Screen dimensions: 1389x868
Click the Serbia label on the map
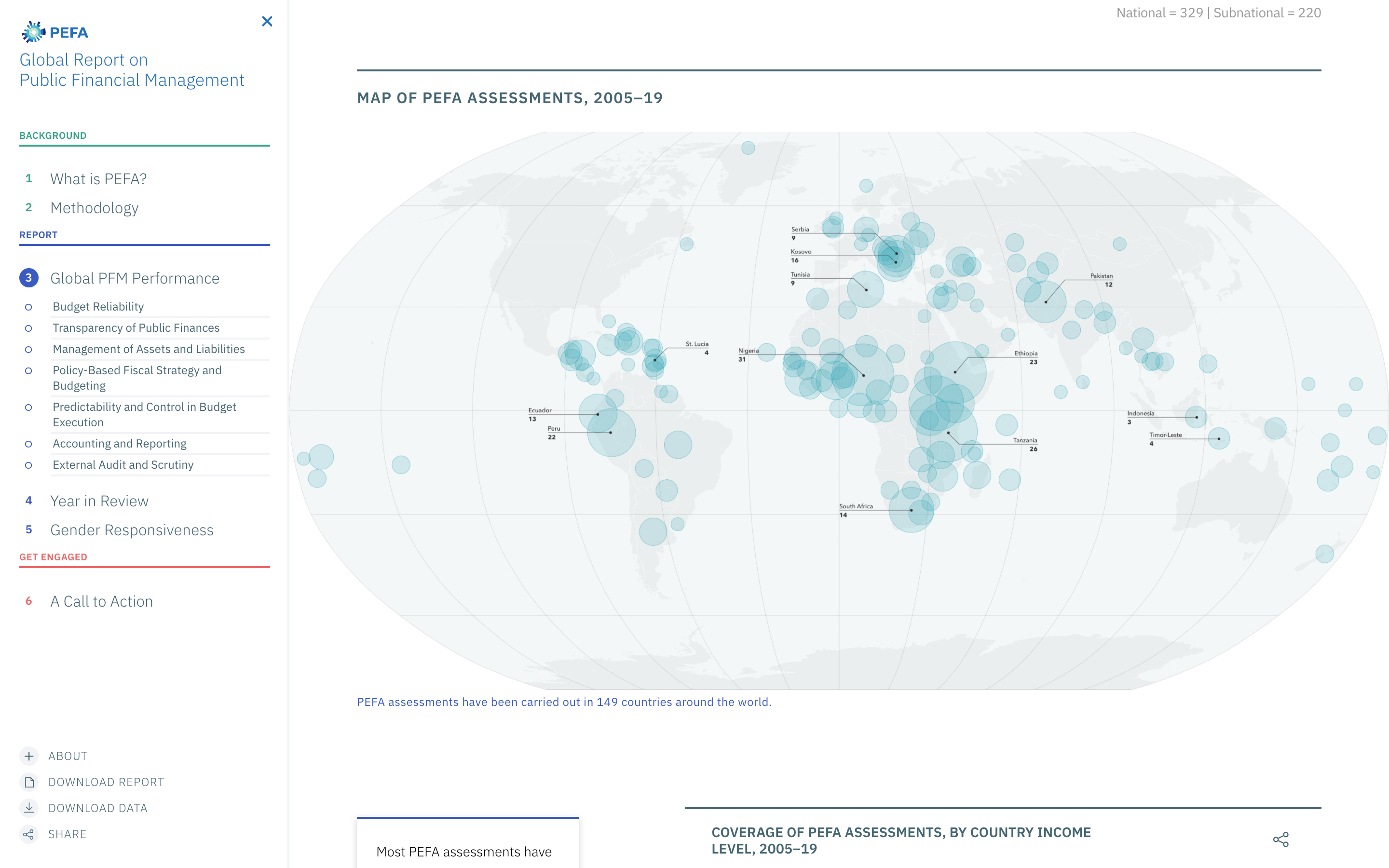click(x=800, y=229)
